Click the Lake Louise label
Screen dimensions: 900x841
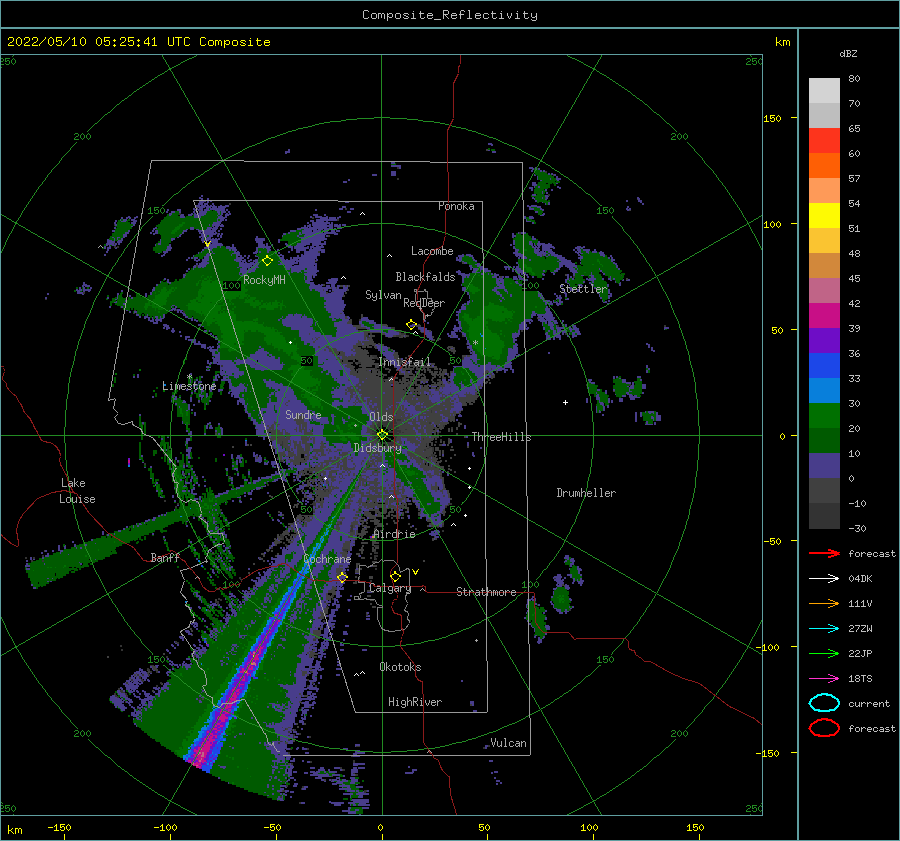pyautogui.click(x=77, y=491)
